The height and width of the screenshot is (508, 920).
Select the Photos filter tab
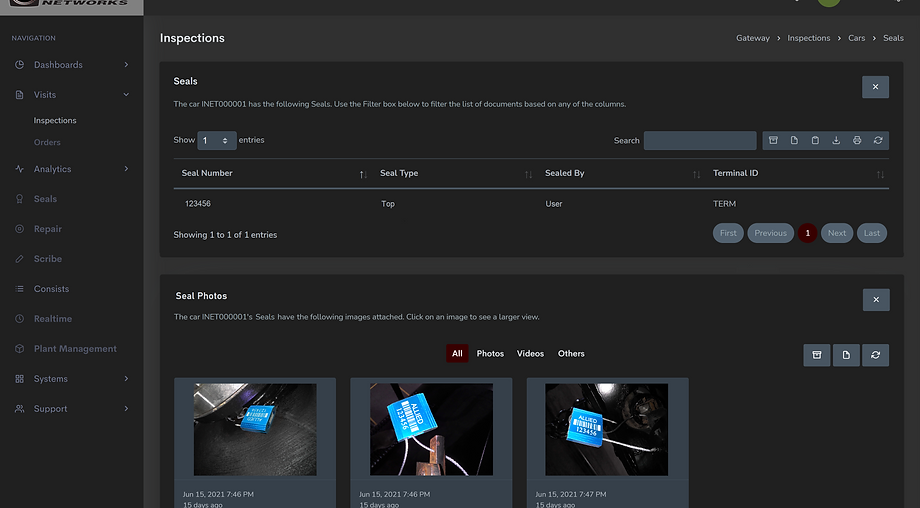coord(490,354)
